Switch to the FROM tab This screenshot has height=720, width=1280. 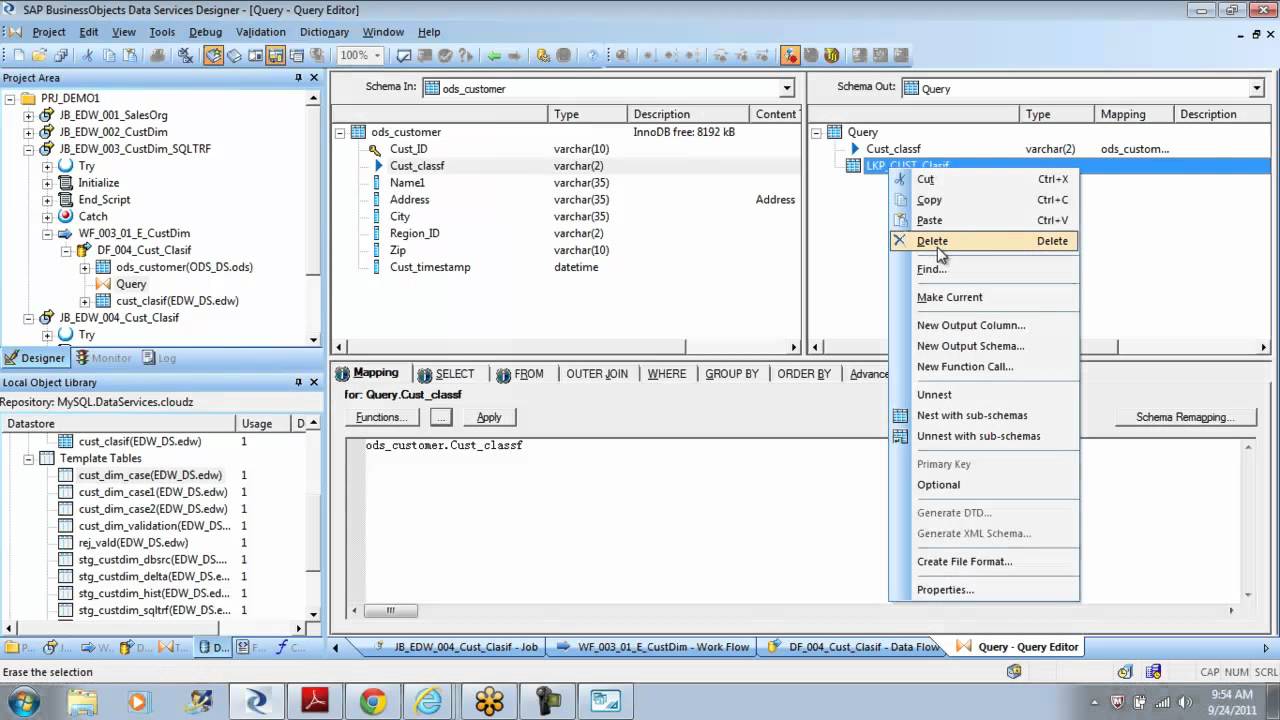(x=520, y=374)
